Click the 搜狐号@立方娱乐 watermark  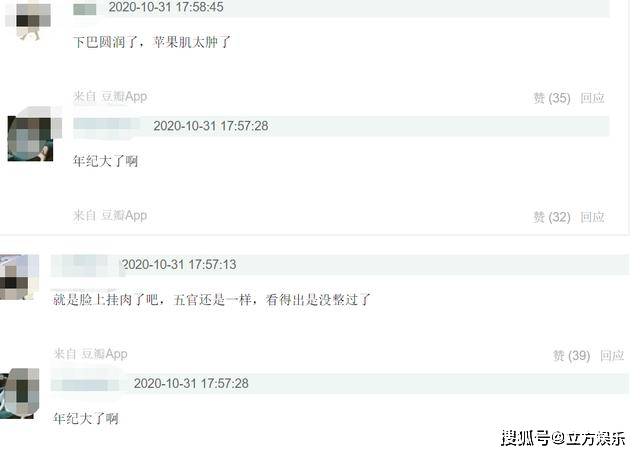point(564,438)
